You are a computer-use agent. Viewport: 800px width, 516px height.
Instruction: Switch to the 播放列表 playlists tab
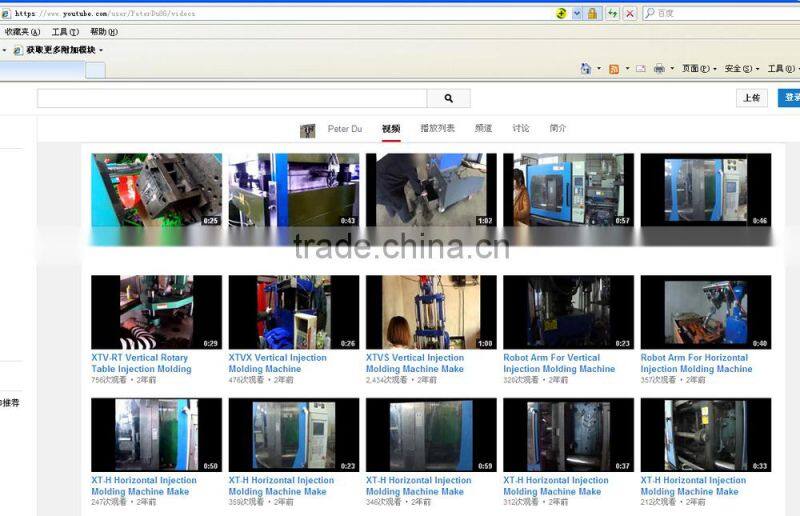(x=437, y=129)
